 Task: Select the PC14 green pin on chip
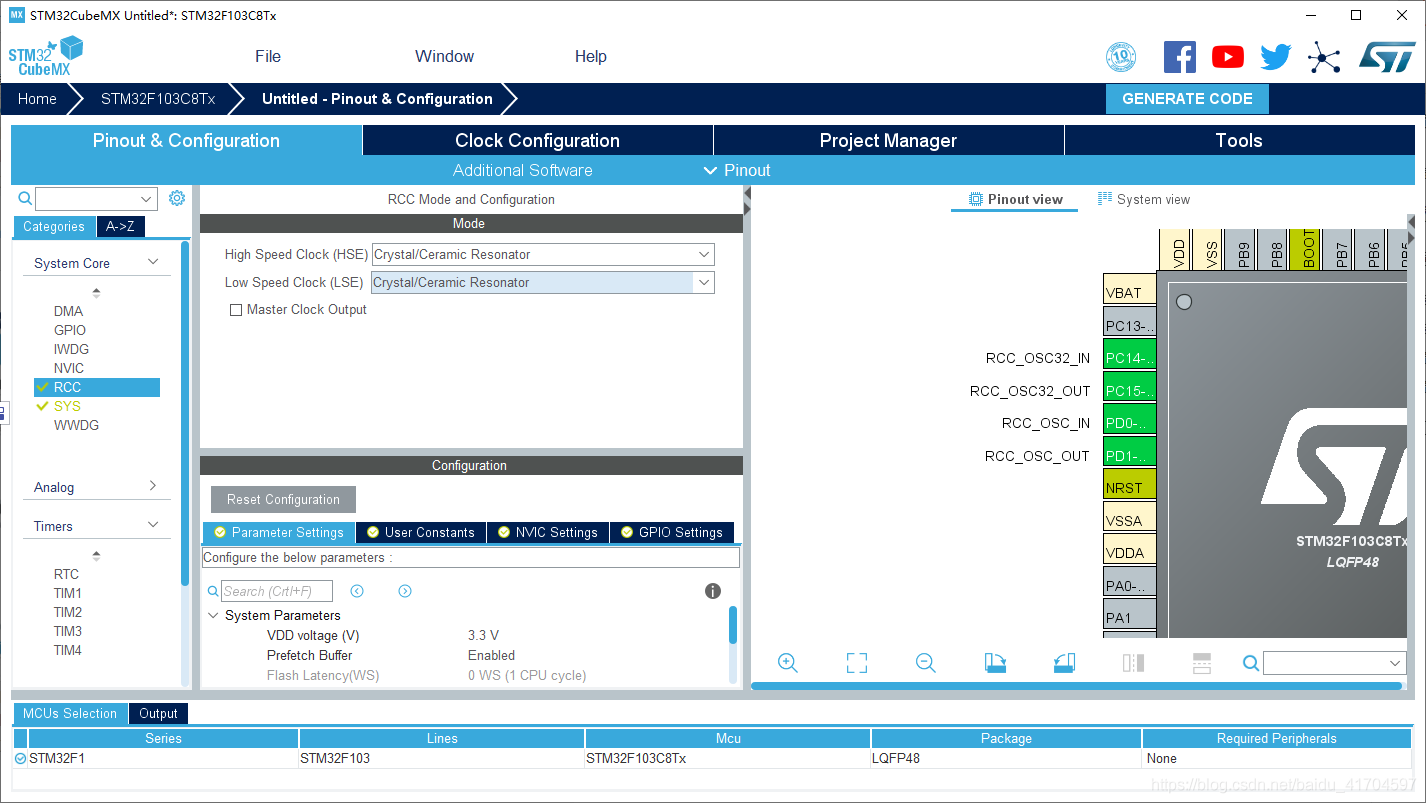pos(1129,358)
